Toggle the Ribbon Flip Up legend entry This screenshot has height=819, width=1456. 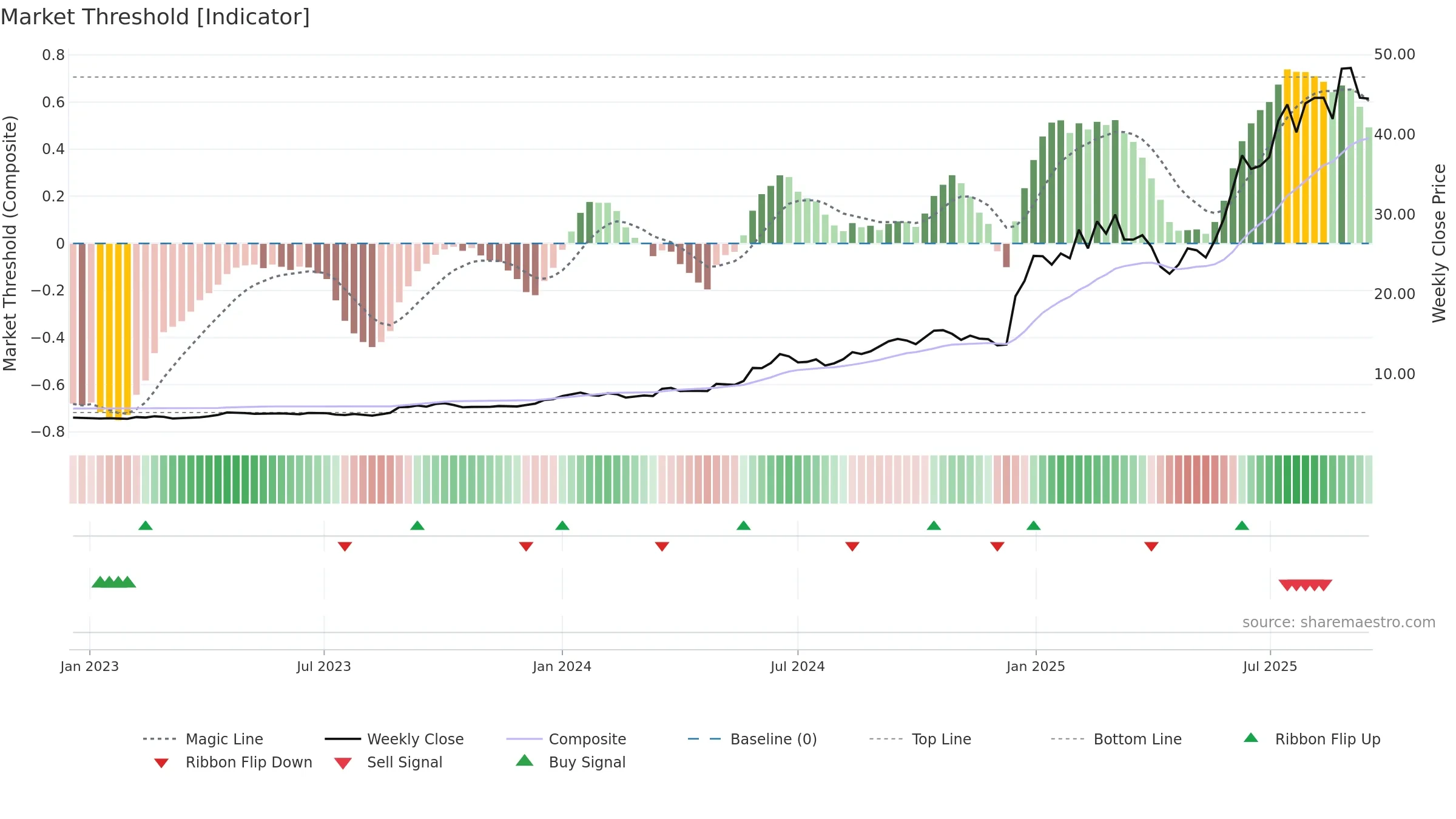[1312, 739]
